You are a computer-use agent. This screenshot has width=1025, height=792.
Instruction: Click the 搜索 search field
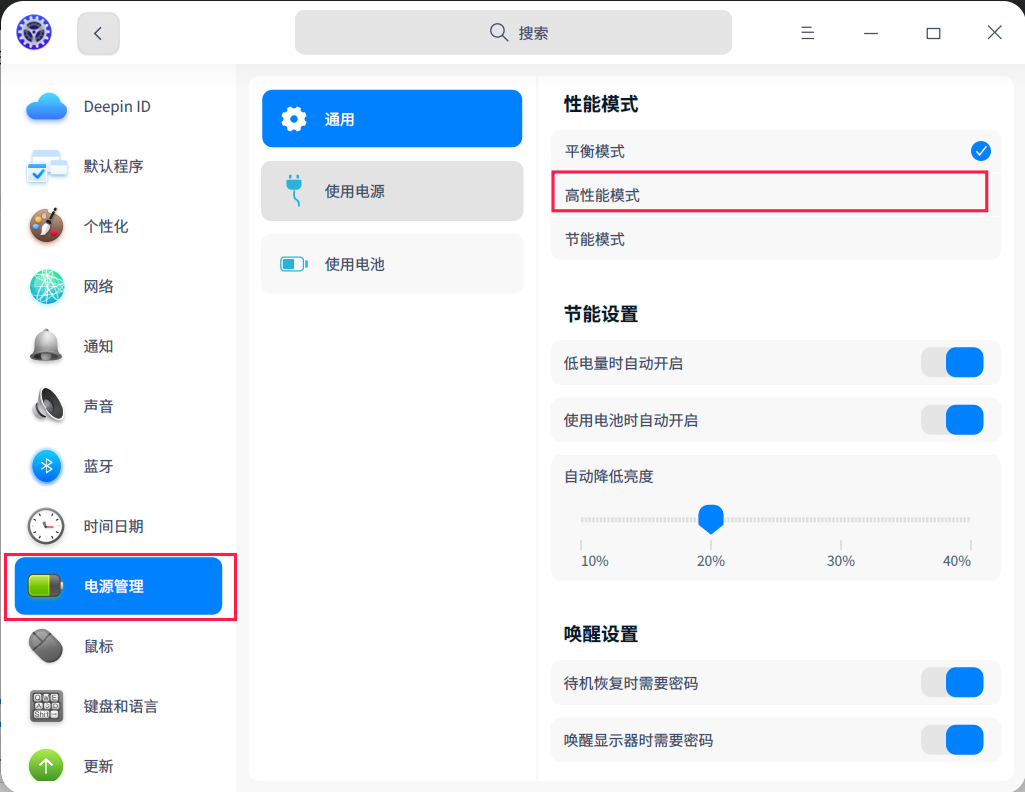click(x=512, y=32)
